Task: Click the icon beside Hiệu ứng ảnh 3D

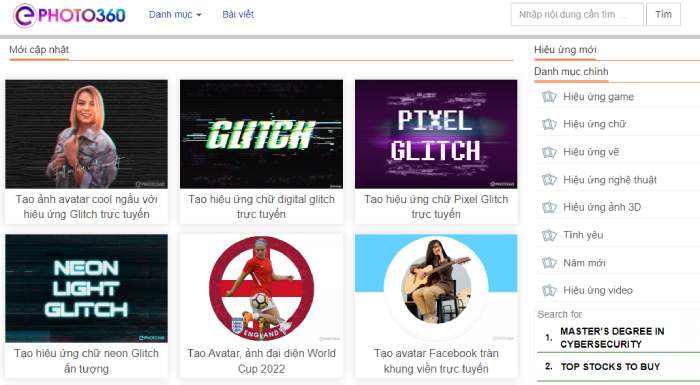Action: pos(549,207)
